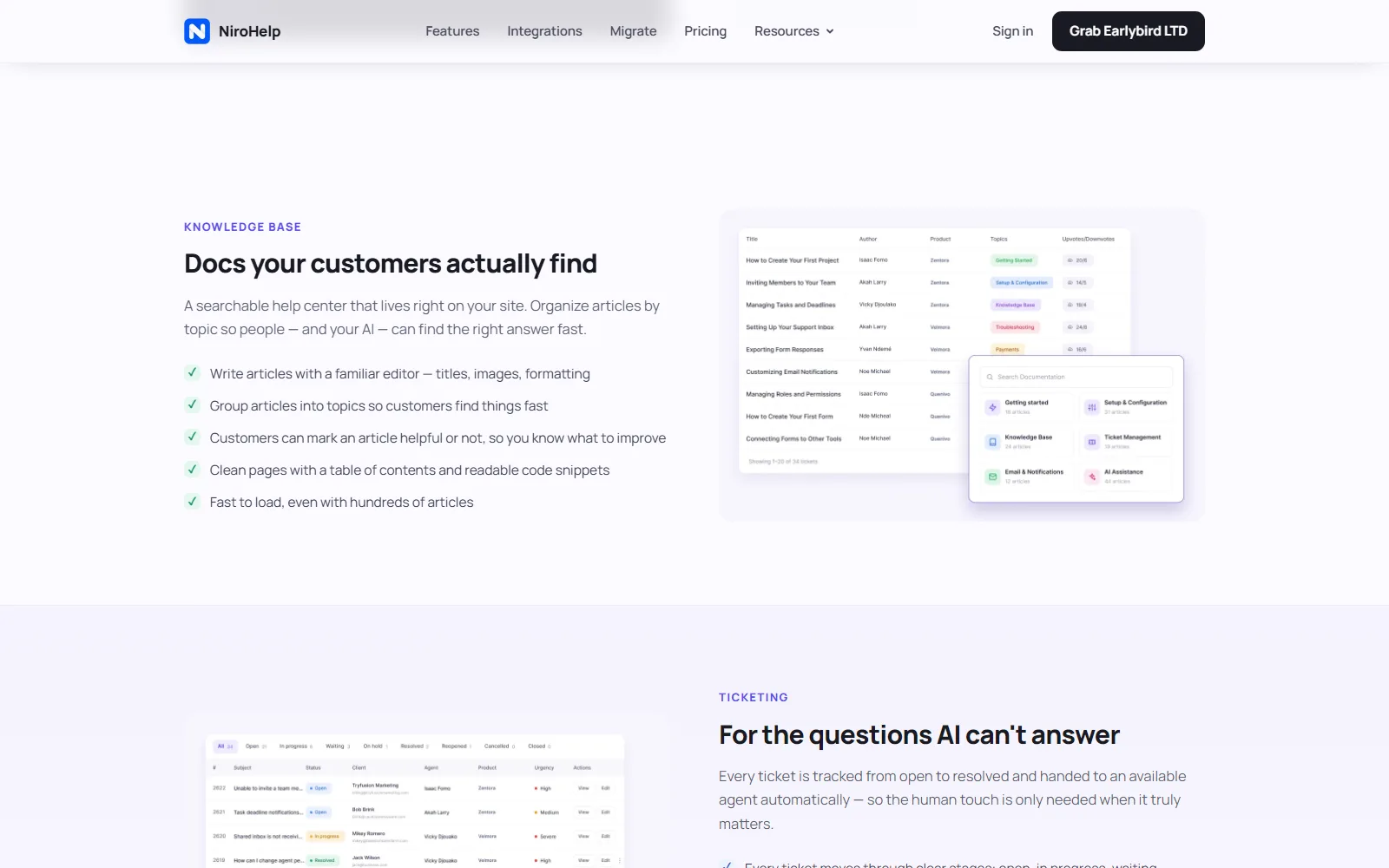The image size is (1389, 868).
Task: Click the checkmark beside 'Write articles with a familiar editor'
Action: (x=192, y=372)
